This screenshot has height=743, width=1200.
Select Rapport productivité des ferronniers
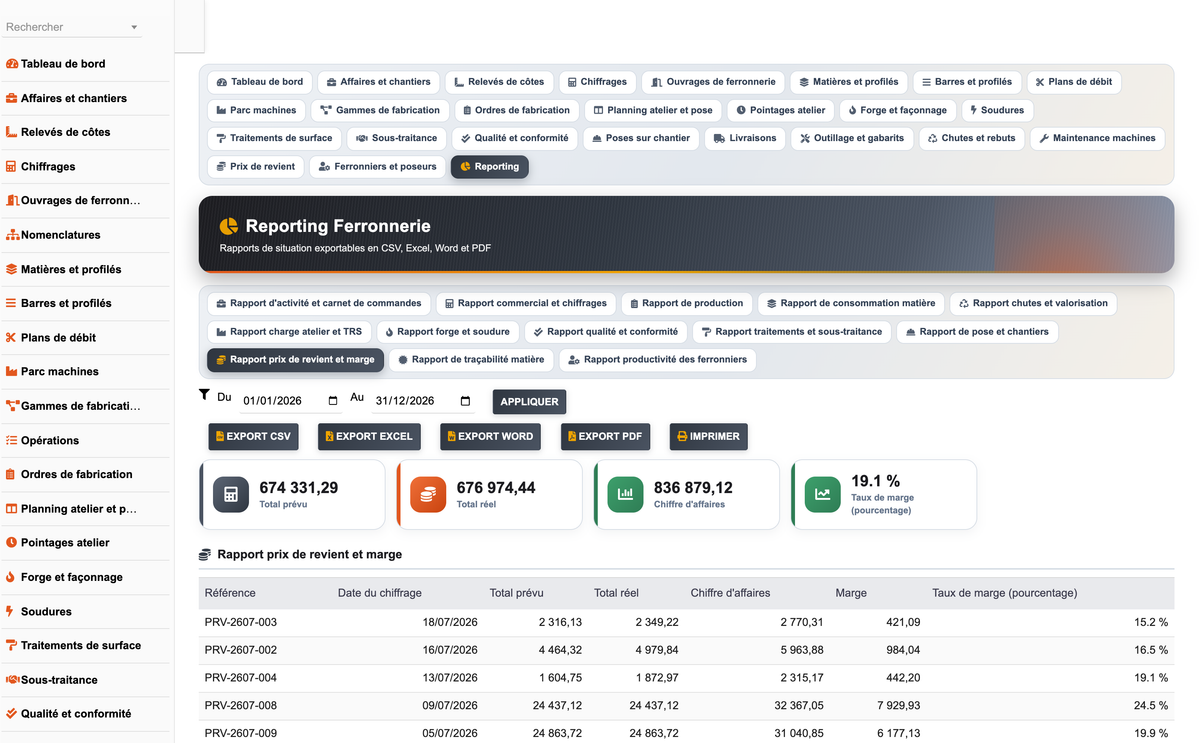coord(658,359)
